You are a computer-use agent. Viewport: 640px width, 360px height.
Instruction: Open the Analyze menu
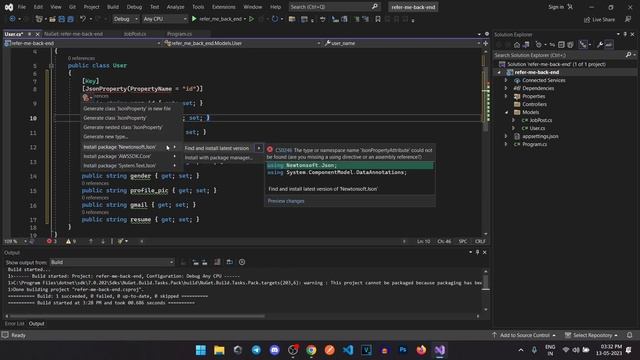coord(175,7)
